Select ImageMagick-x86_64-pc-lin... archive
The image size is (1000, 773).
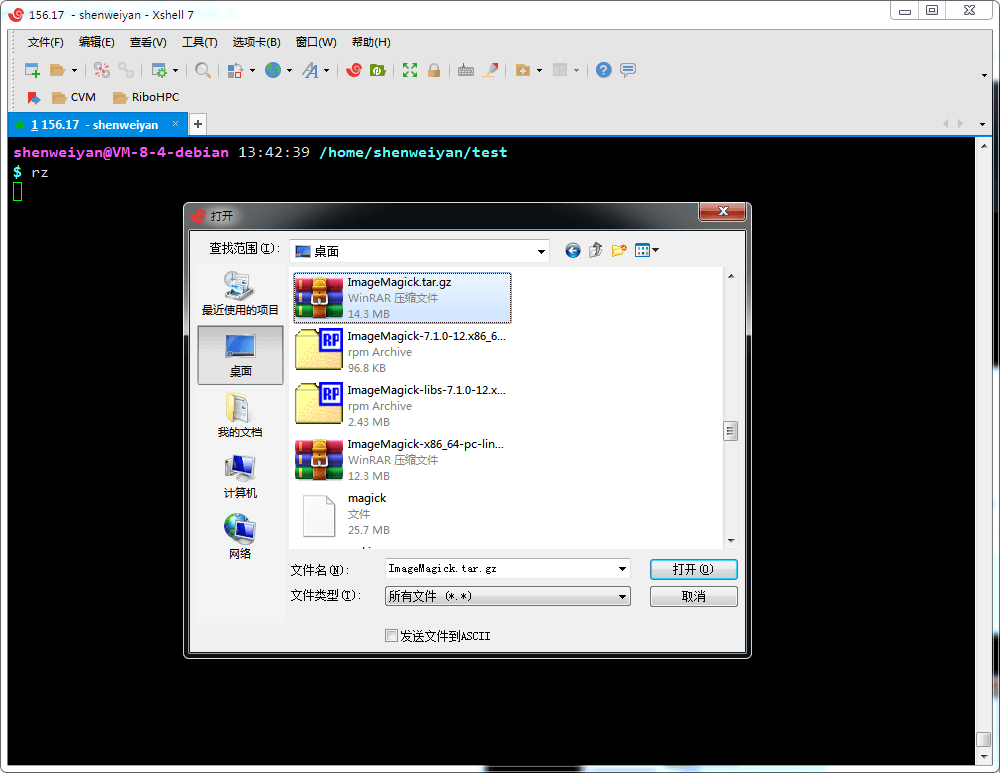pos(400,460)
